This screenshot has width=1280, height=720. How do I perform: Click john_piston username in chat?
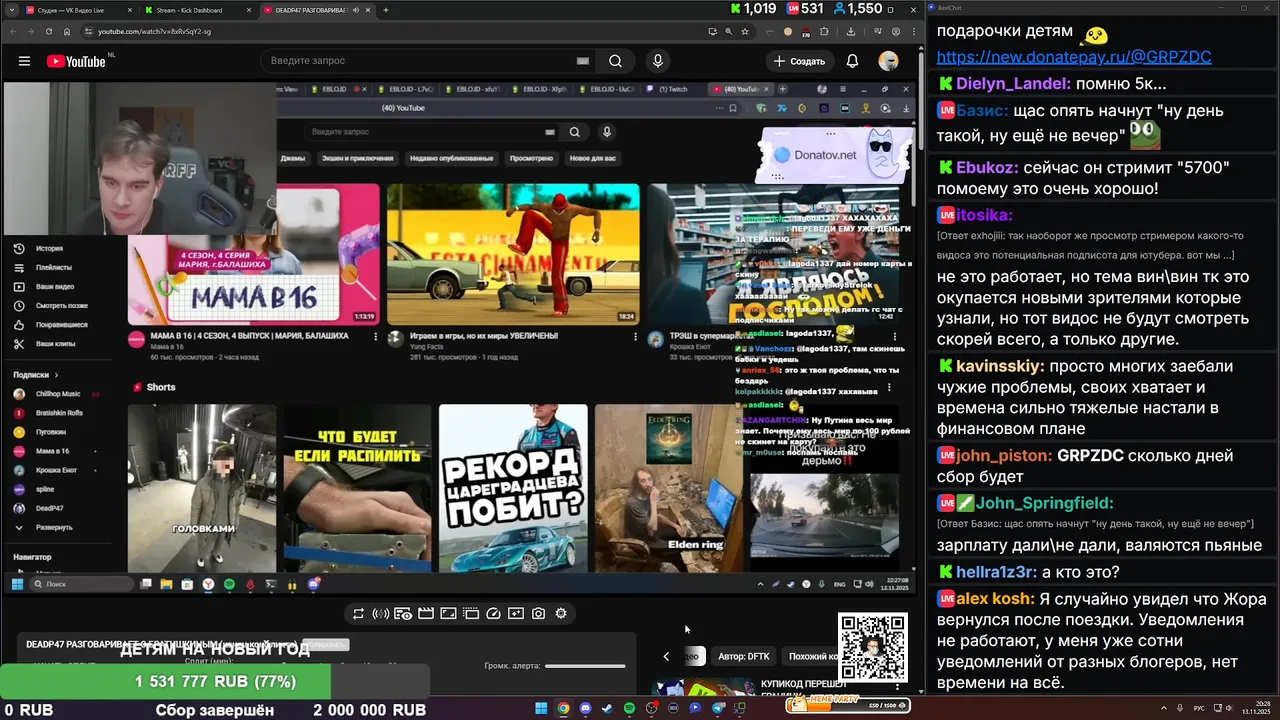click(1004, 455)
